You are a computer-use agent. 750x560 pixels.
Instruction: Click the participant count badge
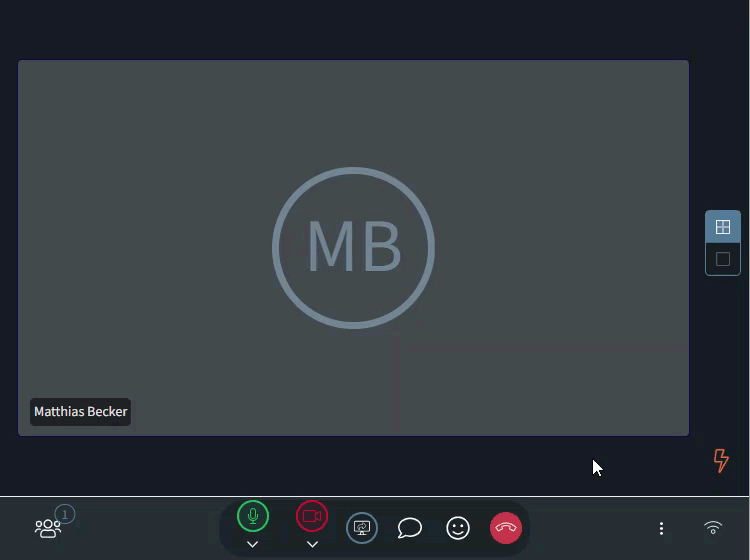pos(65,514)
